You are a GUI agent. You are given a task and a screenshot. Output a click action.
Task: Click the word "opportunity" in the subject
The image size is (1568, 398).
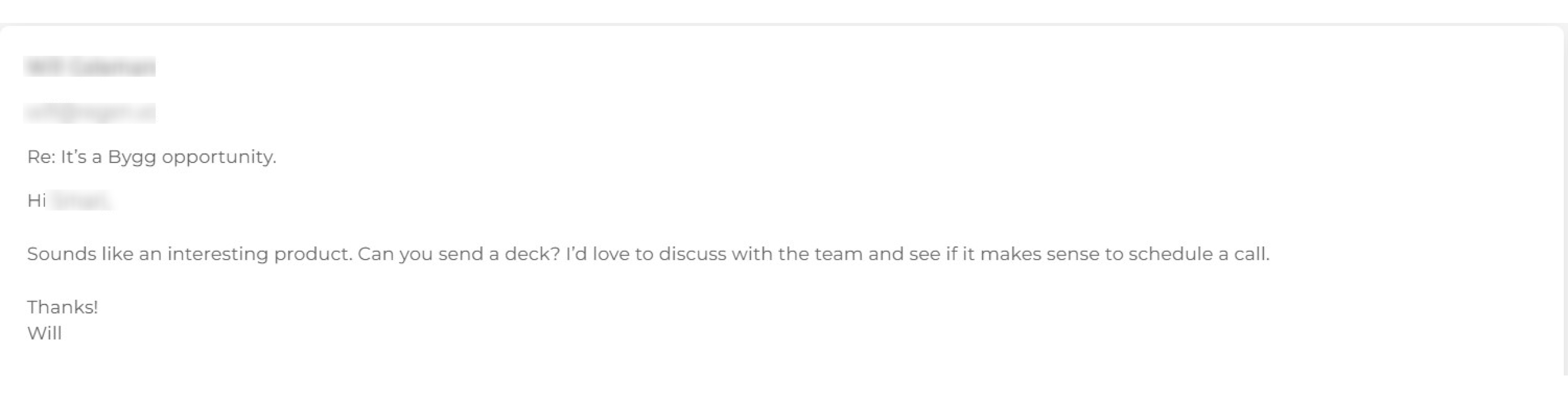click(217, 158)
